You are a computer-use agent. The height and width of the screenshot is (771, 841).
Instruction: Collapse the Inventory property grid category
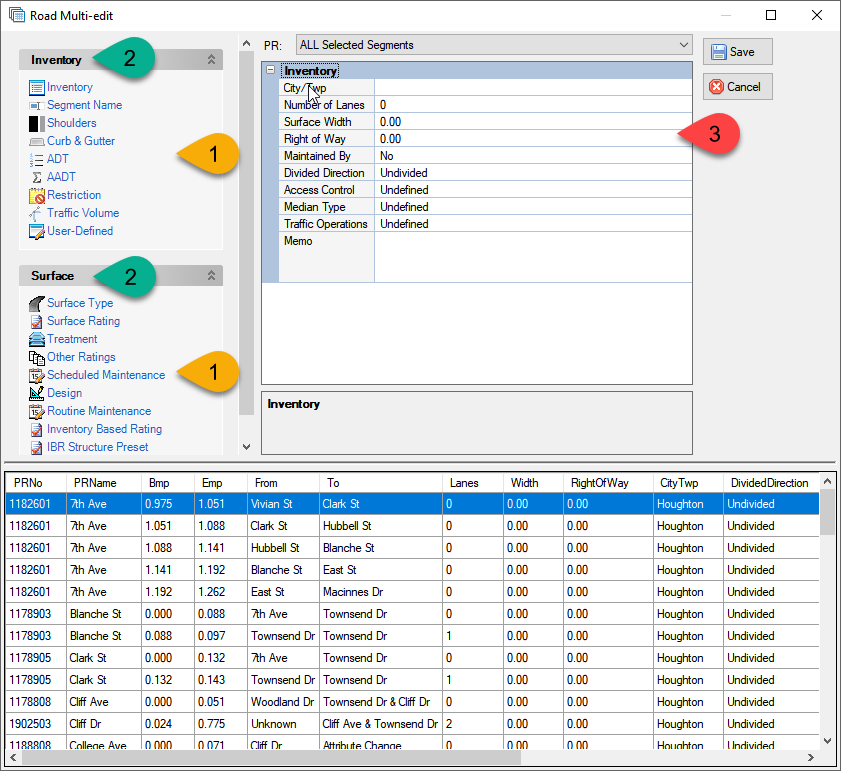[270, 70]
